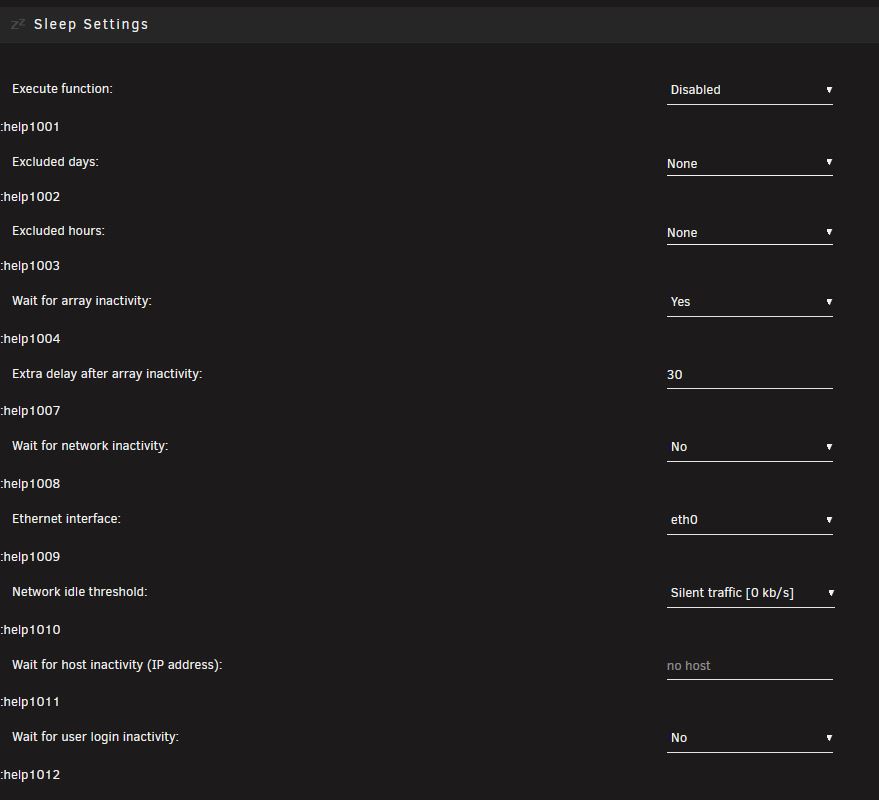The width and height of the screenshot is (879, 800).
Task: Click the Network idle threshold label
Action: tap(80, 592)
